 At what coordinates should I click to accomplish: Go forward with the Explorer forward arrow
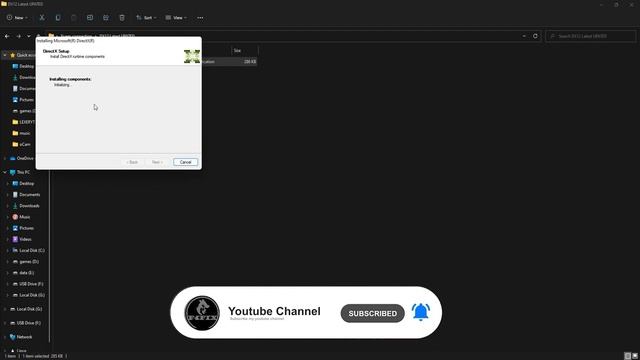point(18,36)
